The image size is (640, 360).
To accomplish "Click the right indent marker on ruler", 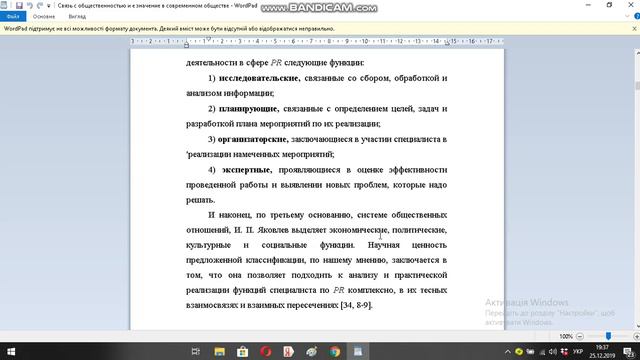I will (x=447, y=43).
